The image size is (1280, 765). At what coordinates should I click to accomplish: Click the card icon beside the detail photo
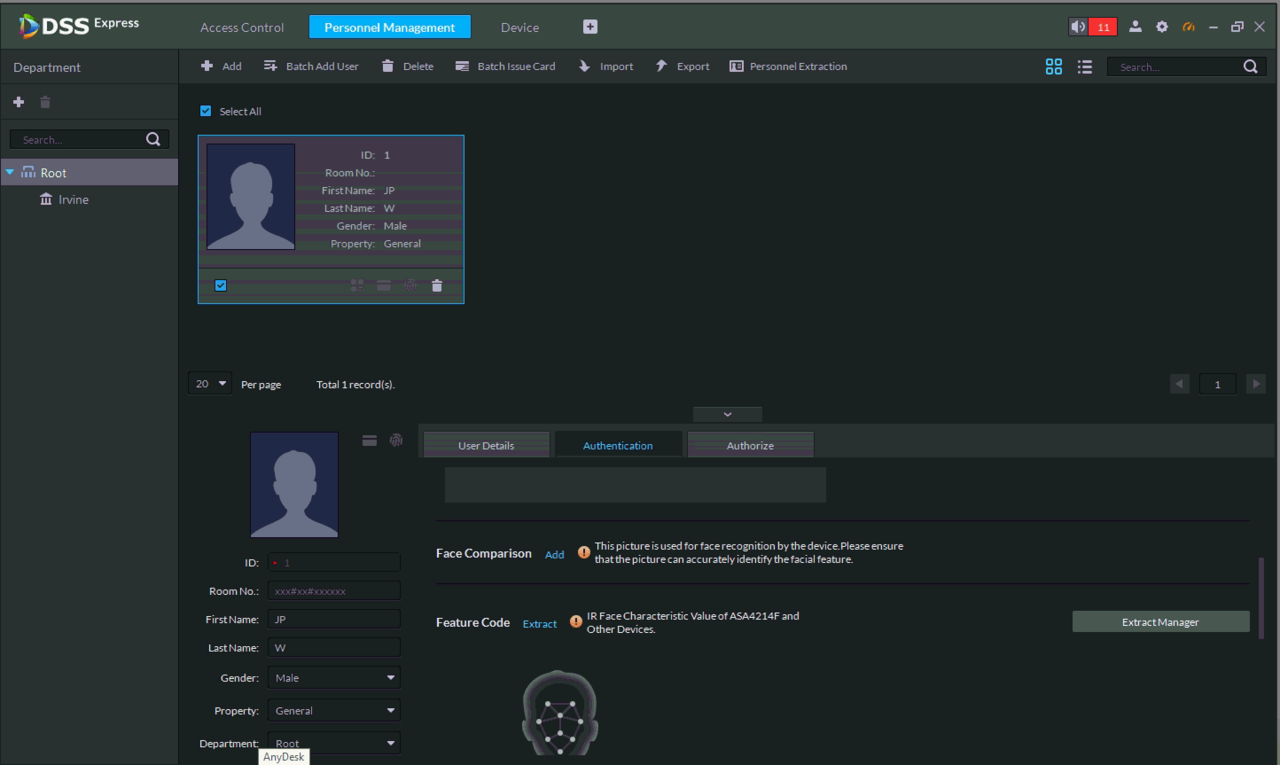pos(370,440)
